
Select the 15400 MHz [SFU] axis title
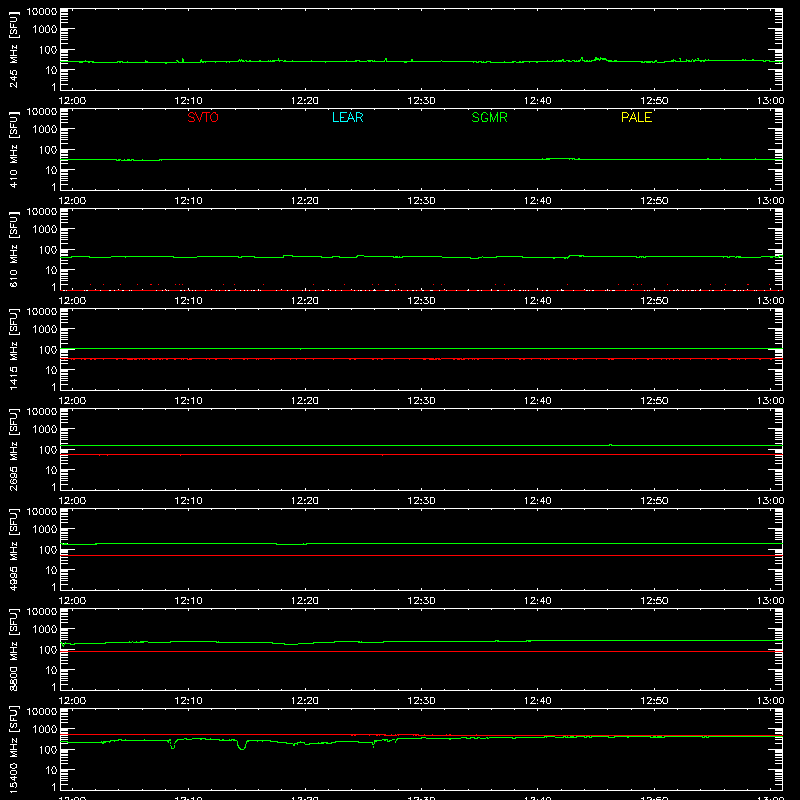[14, 749]
